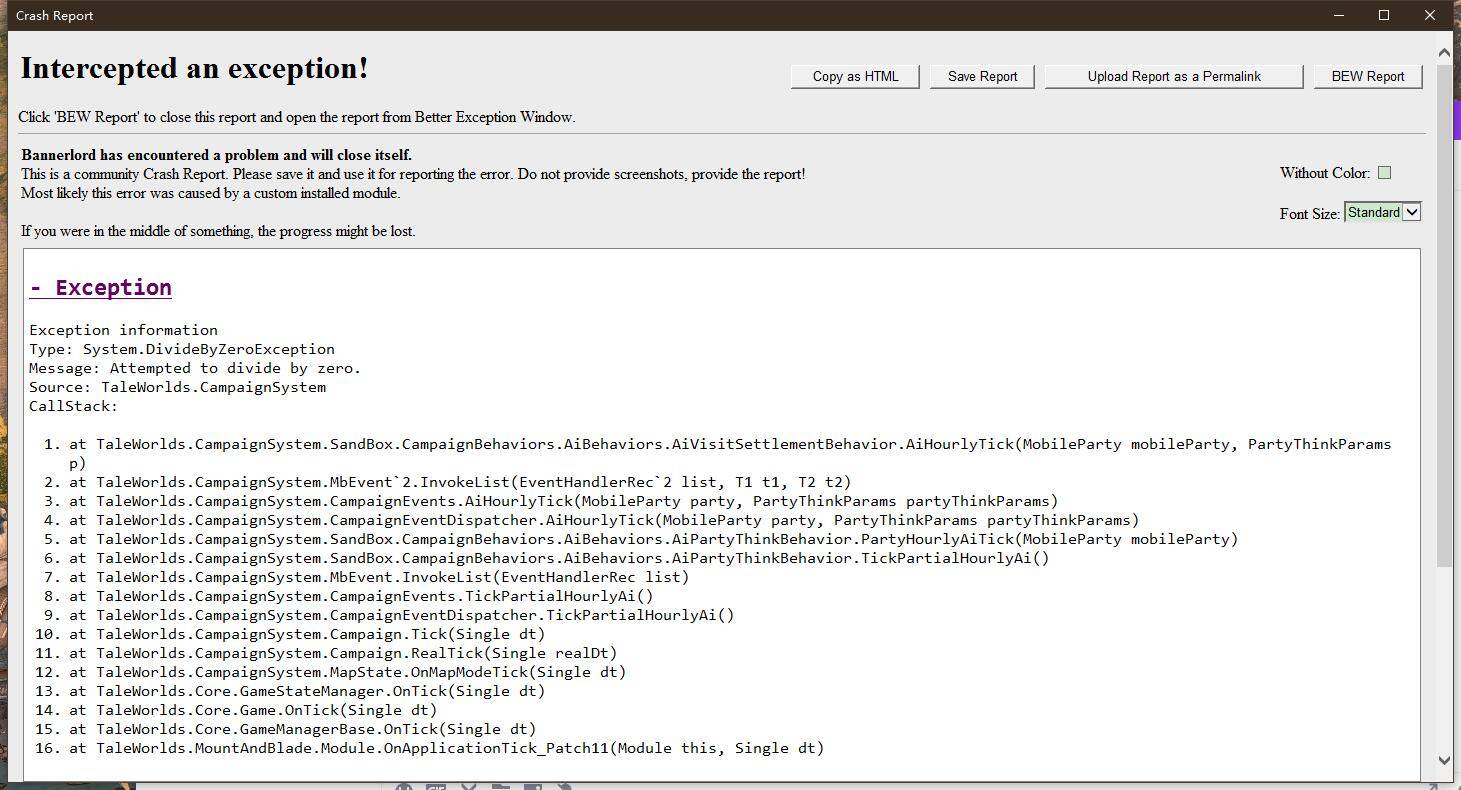
Task: Click the 'Font Size:' label
Action: [1309, 214]
